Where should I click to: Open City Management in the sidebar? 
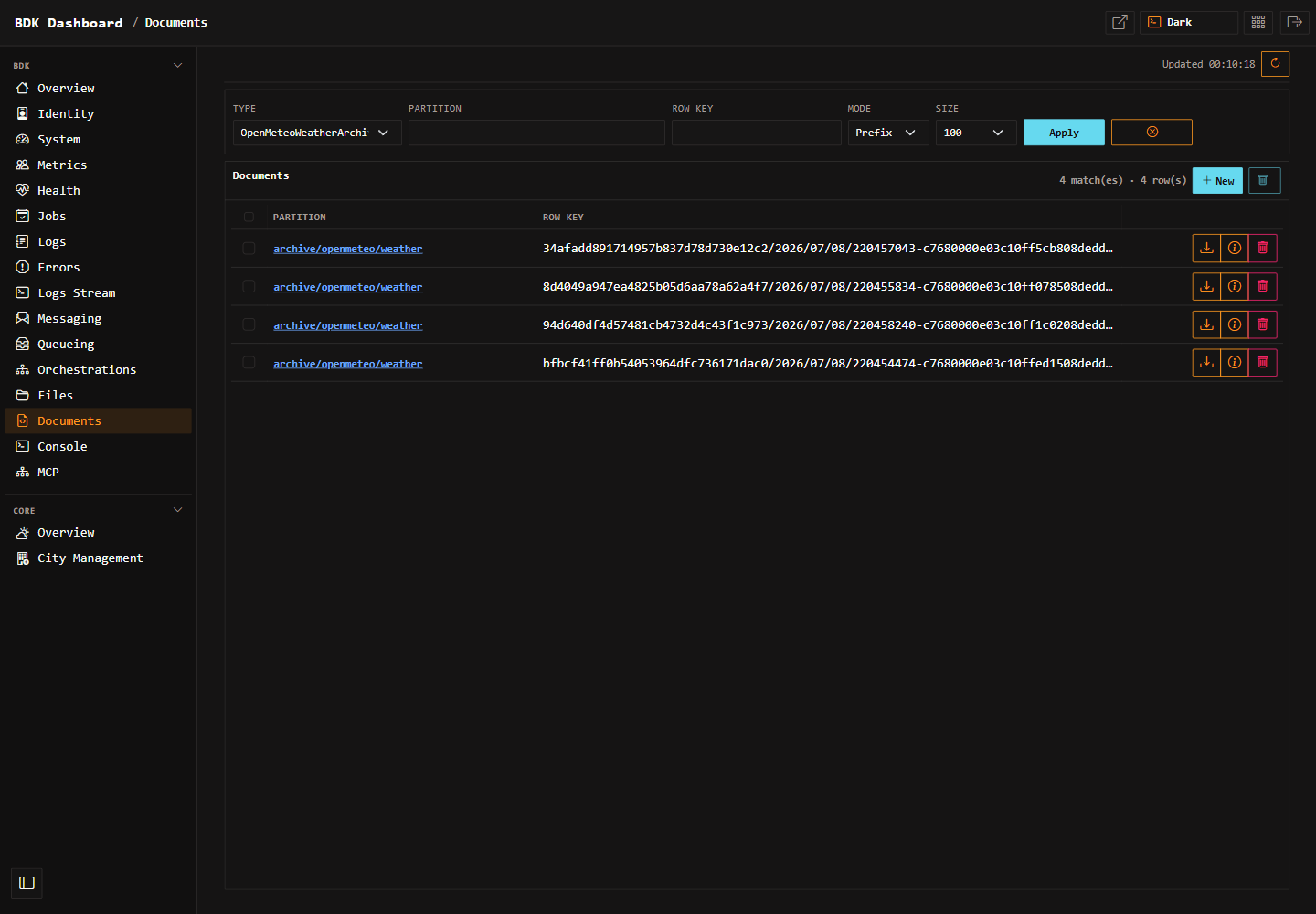tap(99, 558)
